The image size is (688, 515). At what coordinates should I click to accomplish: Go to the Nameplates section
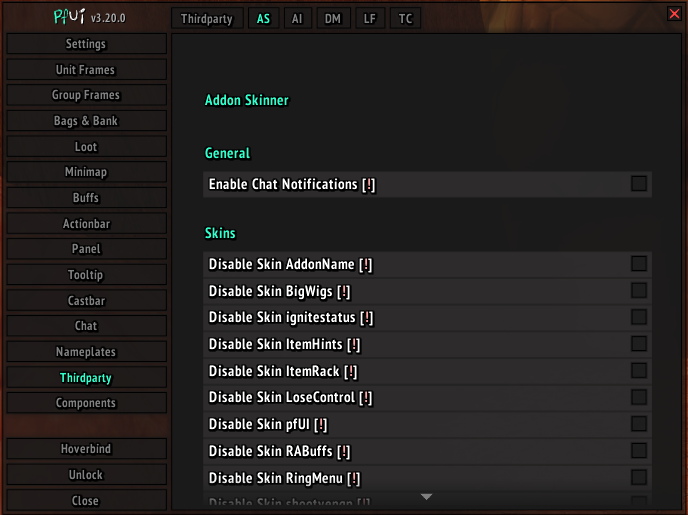[x=86, y=352]
